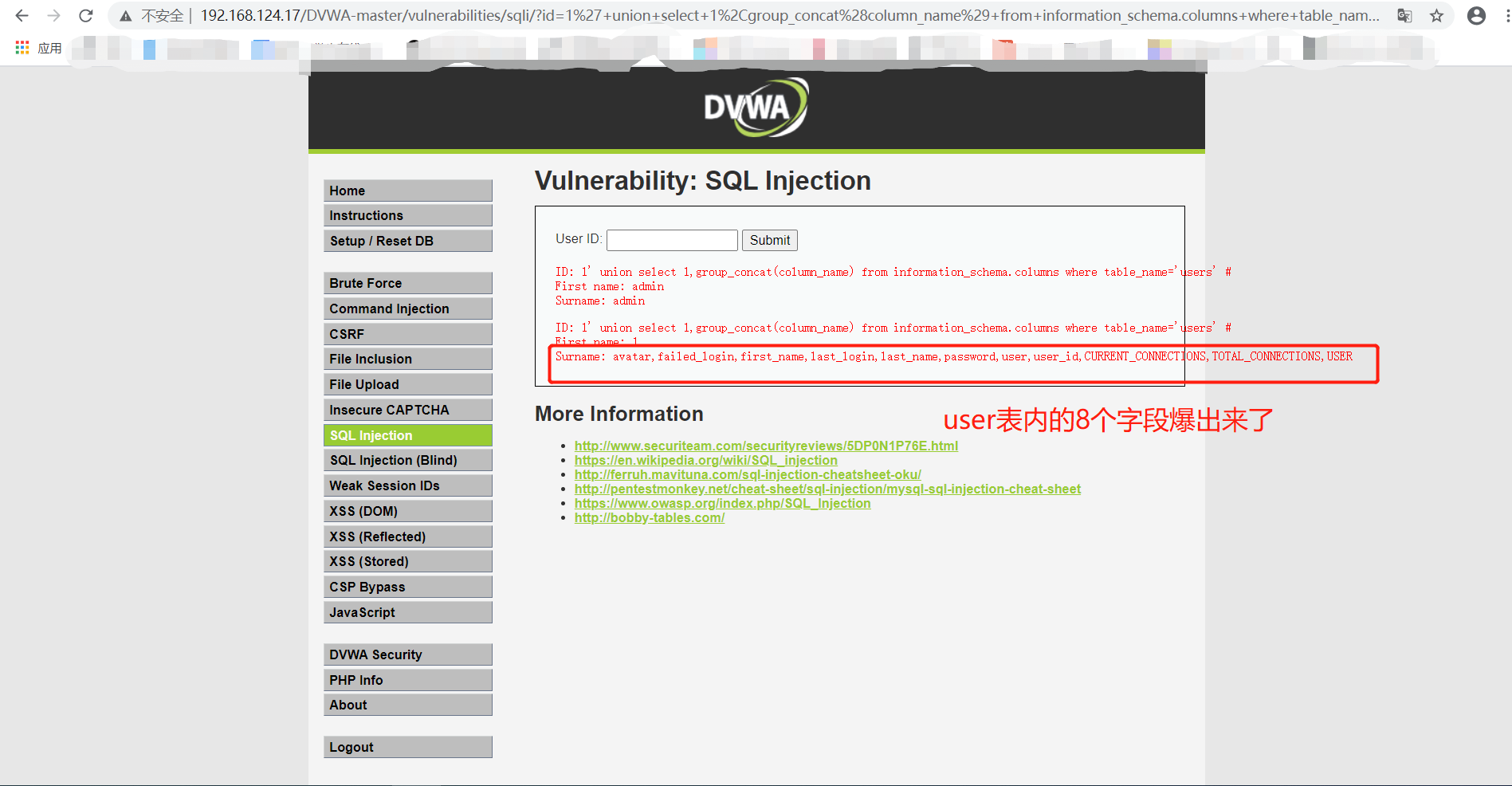The width and height of the screenshot is (1512, 786).
Task: Open the Chrome profile avatar
Action: (x=1476, y=16)
